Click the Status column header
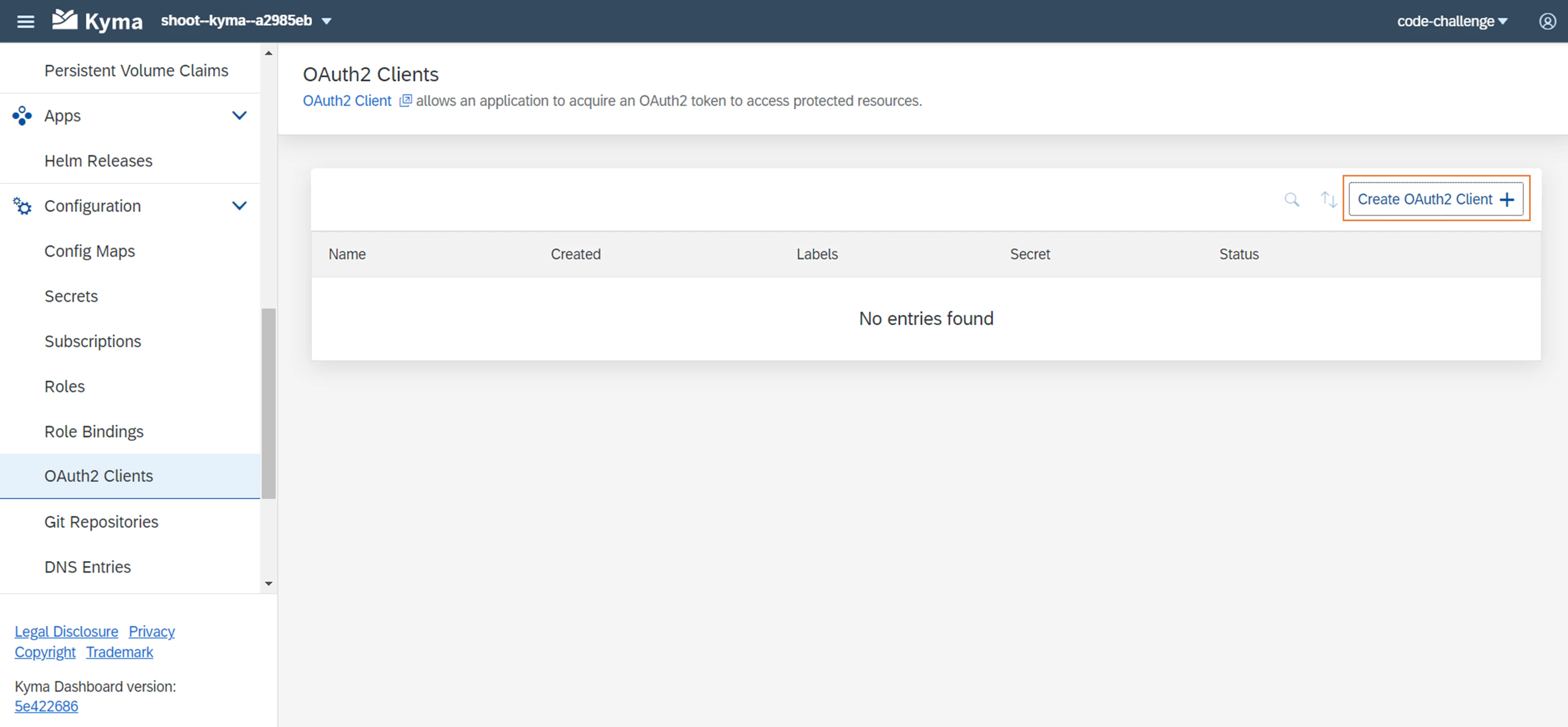 click(1239, 254)
